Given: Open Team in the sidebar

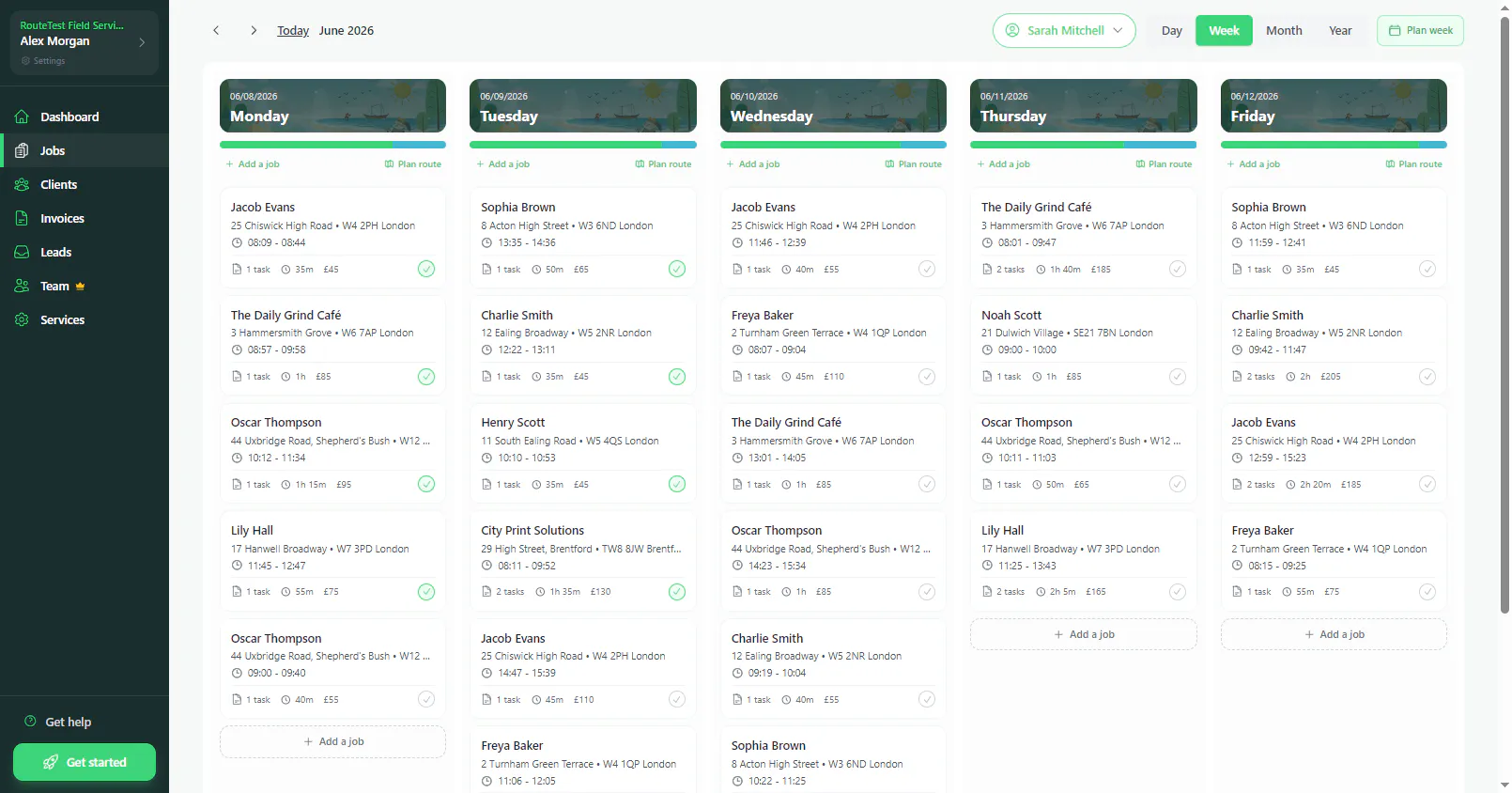Looking at the screenshot, I should [85, 286].
